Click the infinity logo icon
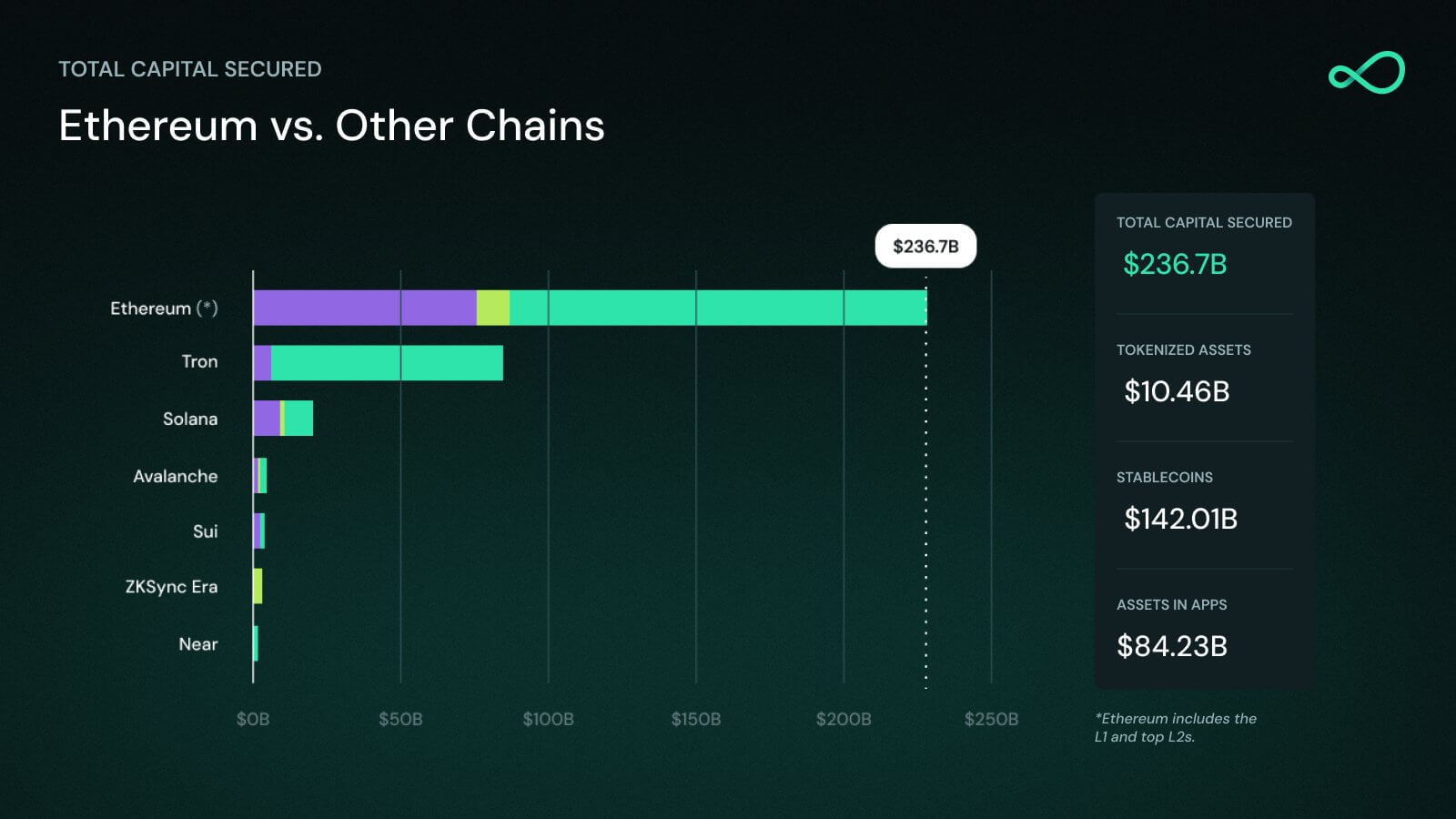The height and width of the screenshot is (819, 1456). [1366, 73]
